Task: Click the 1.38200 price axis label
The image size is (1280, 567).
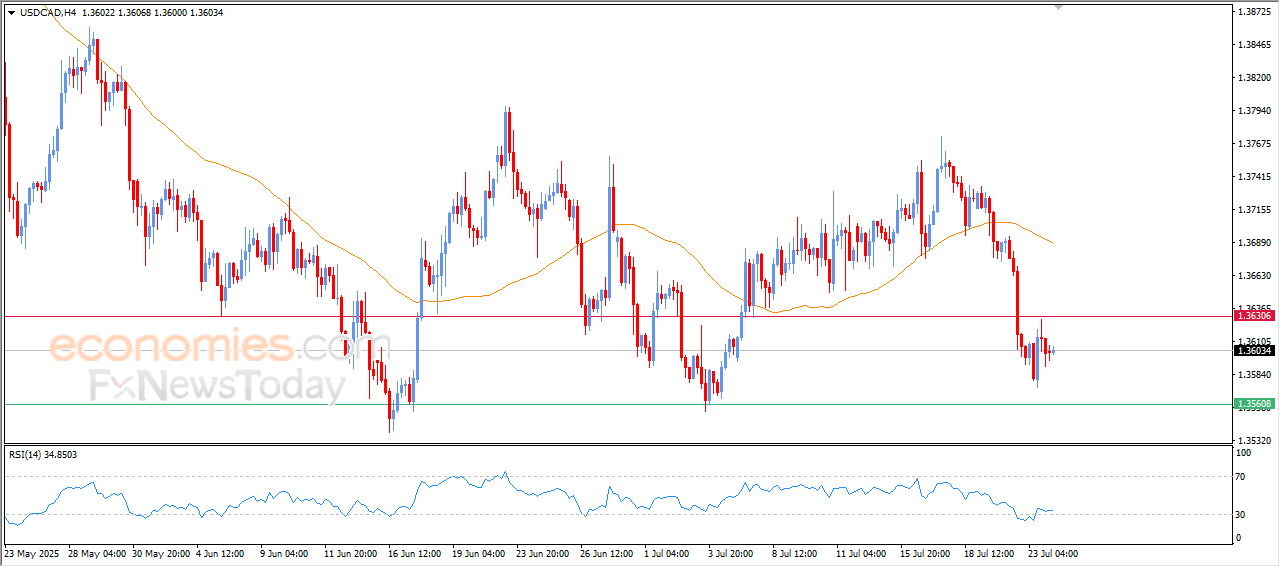Action: pos(1254,78)
